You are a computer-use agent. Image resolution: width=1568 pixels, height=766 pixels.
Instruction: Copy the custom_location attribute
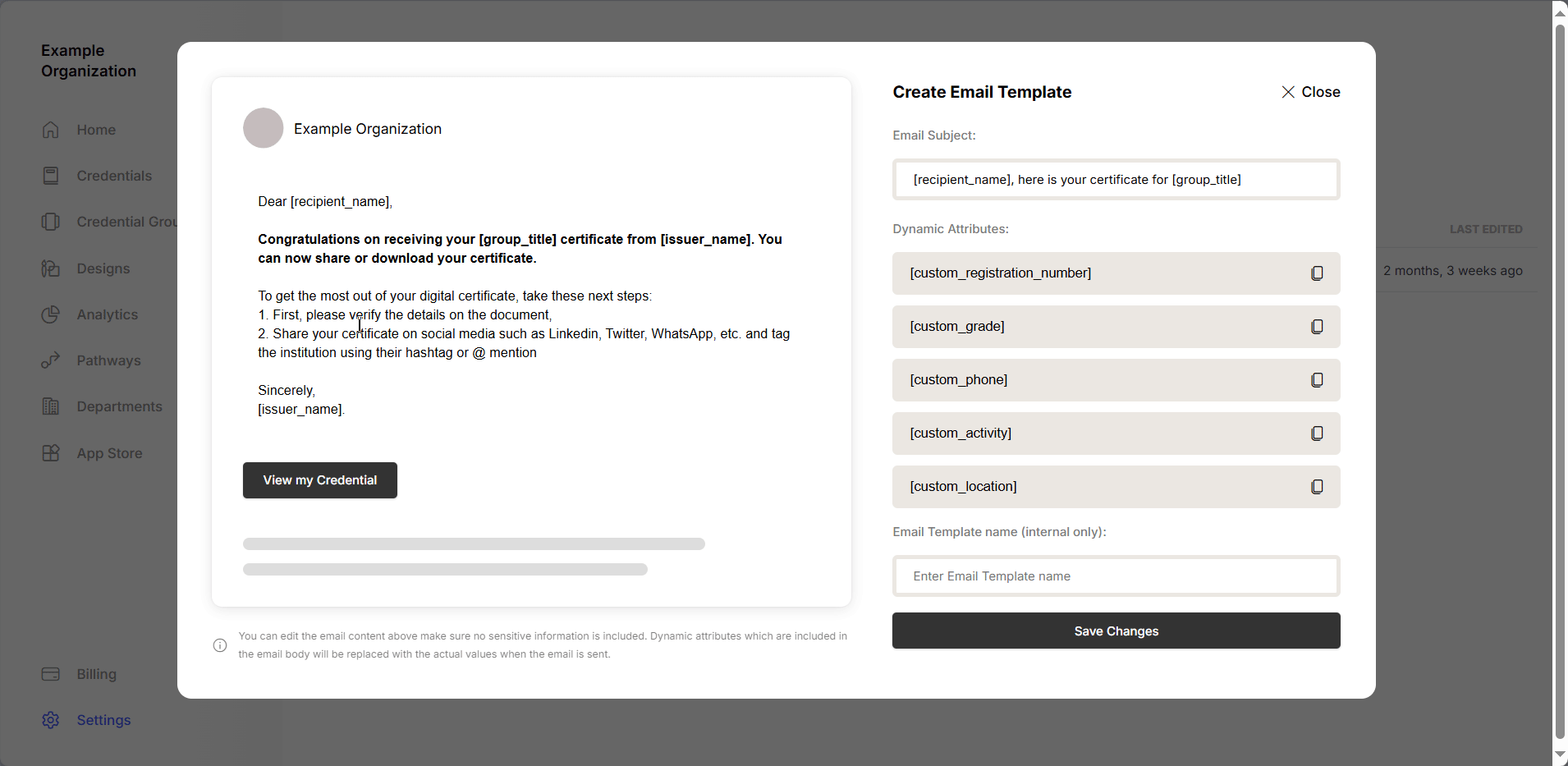coord(1317,487)
